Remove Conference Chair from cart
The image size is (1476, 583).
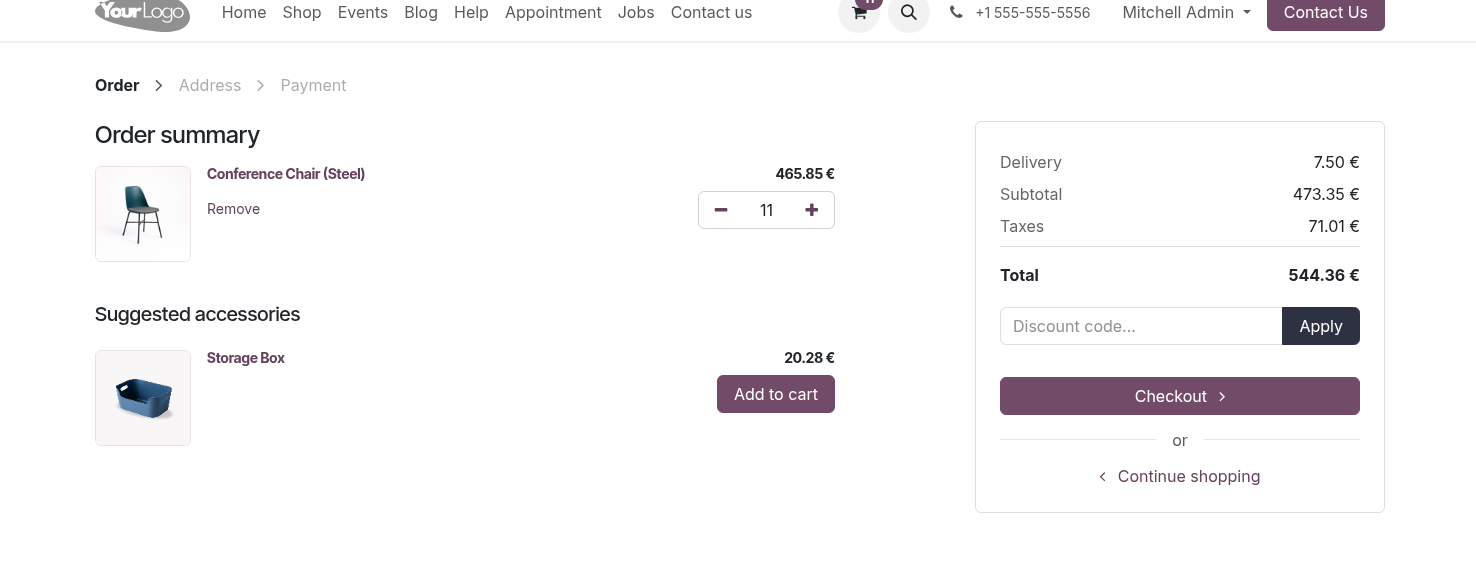(233, 209)
